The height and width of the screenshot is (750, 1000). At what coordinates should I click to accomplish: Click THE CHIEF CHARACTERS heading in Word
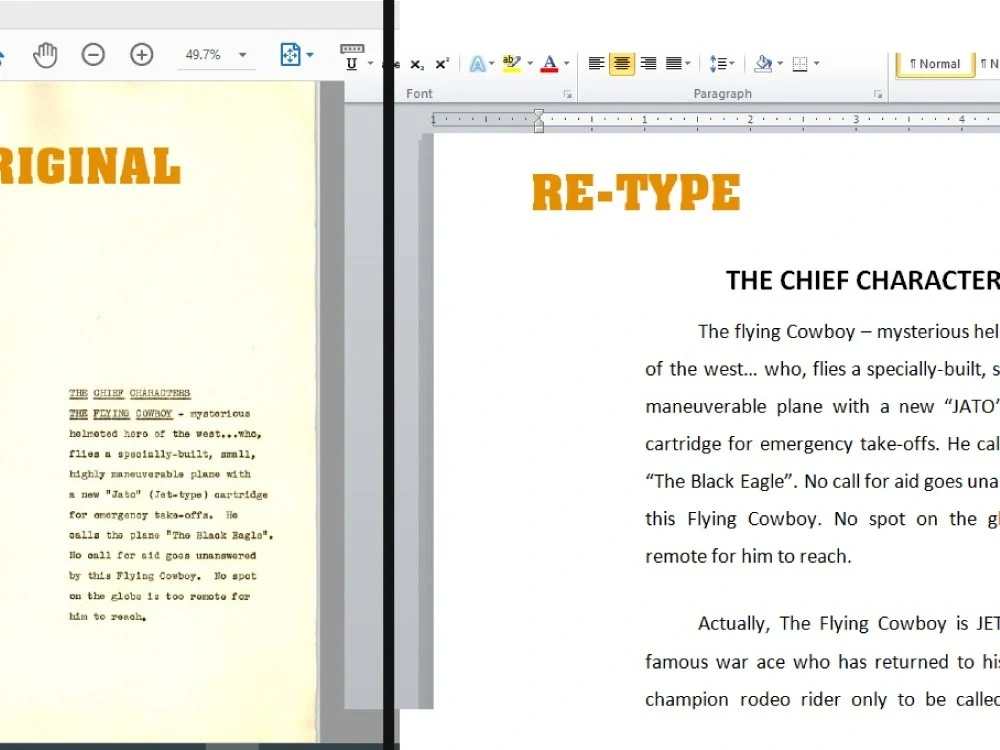tap(863, 281)
